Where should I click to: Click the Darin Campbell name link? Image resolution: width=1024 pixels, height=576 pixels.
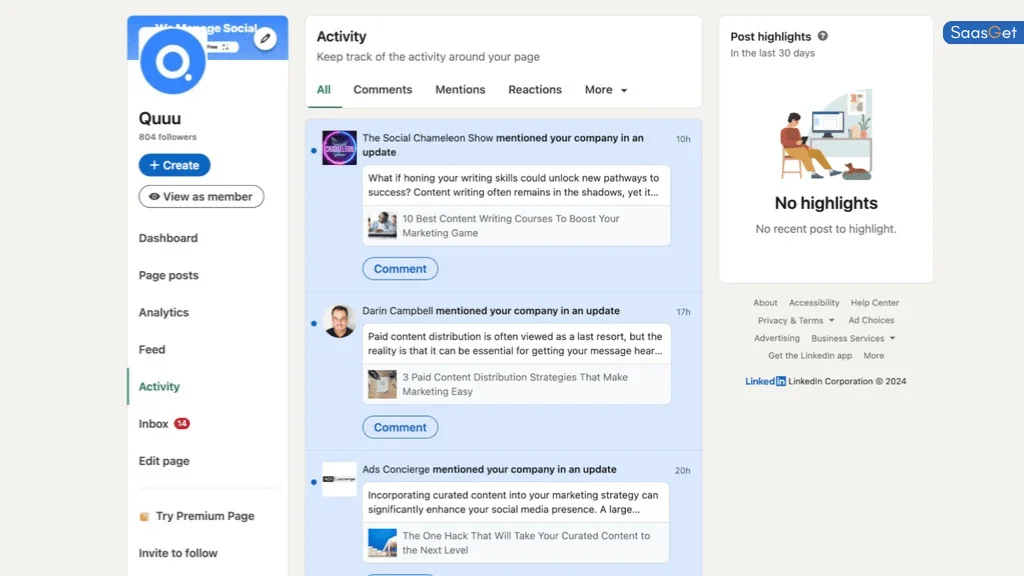tap(398, 312)
